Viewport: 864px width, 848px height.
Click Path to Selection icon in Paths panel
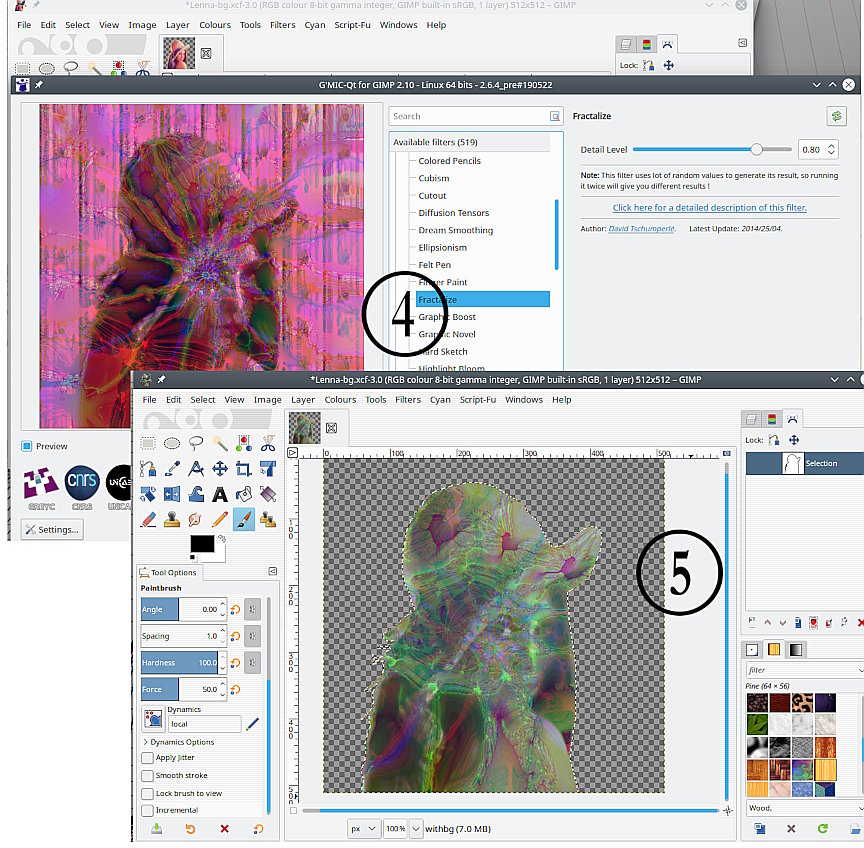[813, 623]
